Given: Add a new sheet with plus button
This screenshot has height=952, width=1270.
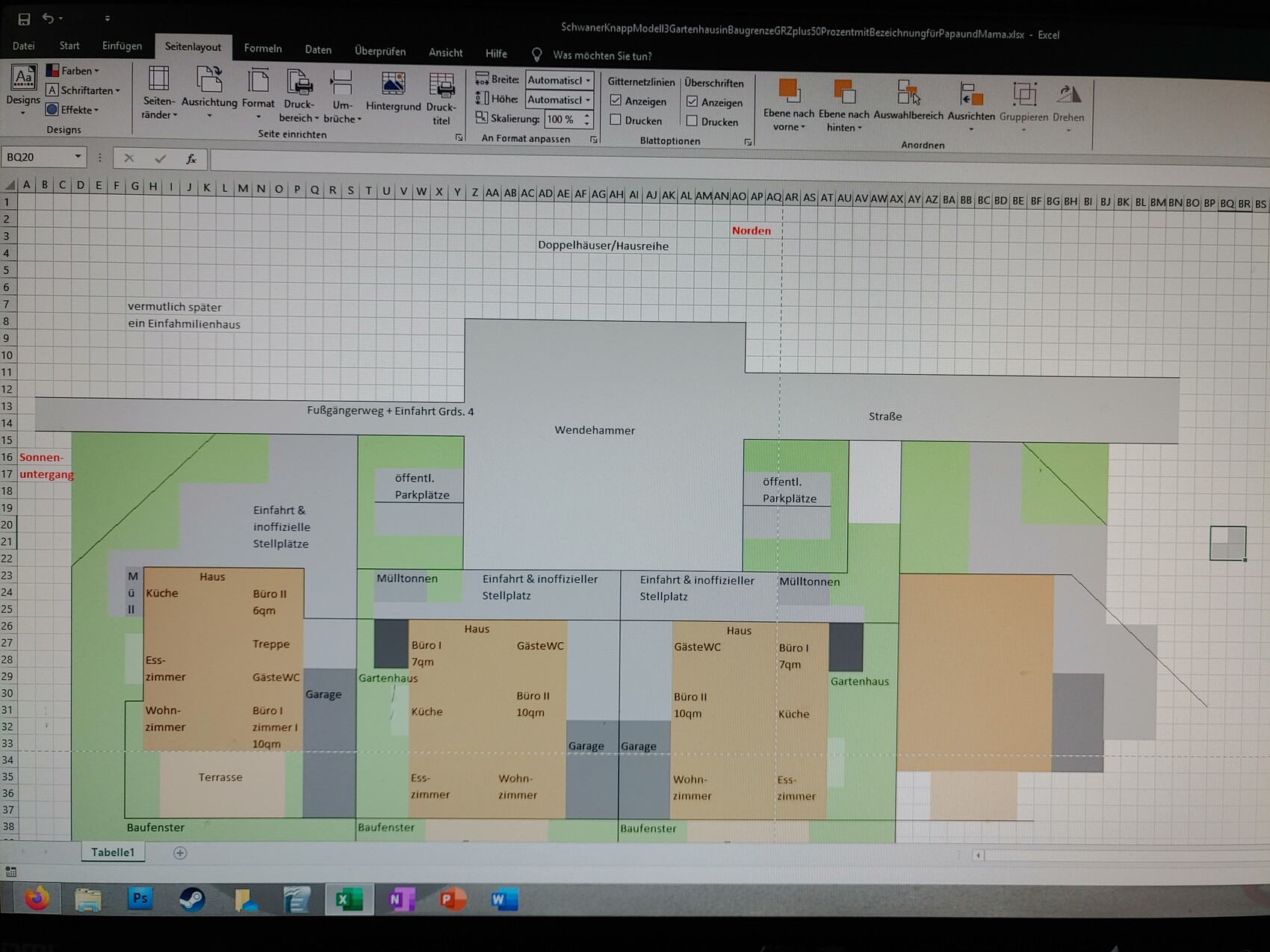Looking at the screenshot, I should point(180,853).
